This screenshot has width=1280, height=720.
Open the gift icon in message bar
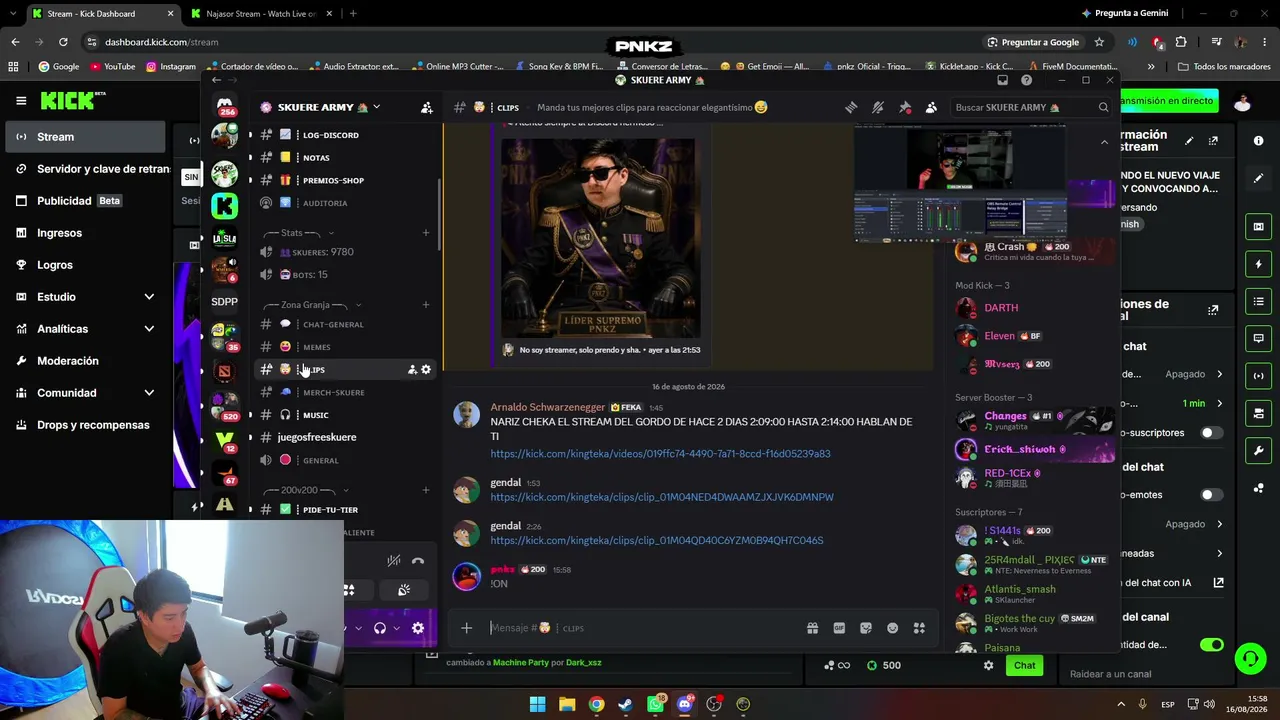(x=812, y=628)
